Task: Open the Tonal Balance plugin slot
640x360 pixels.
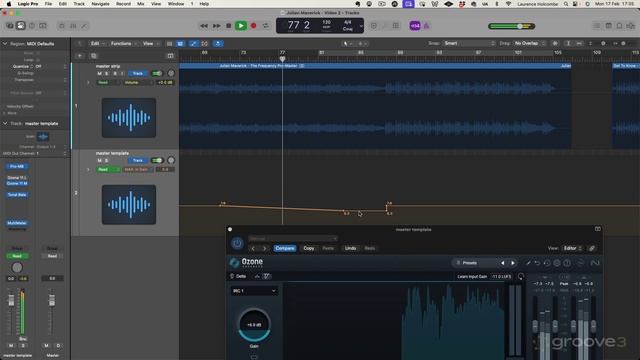Action: [x=17, y=195]
